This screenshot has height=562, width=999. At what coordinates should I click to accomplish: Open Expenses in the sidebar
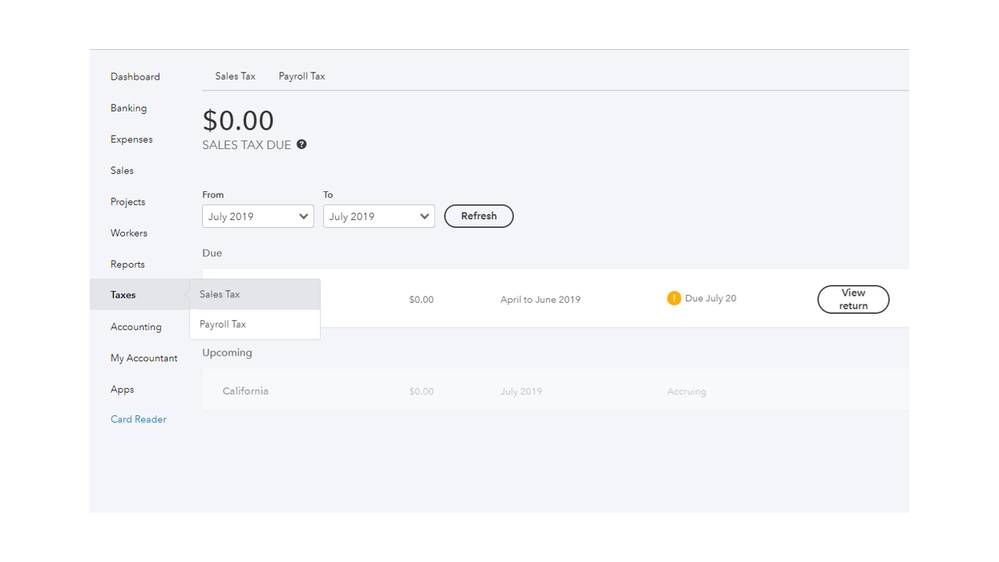click(x=131, y=139)
